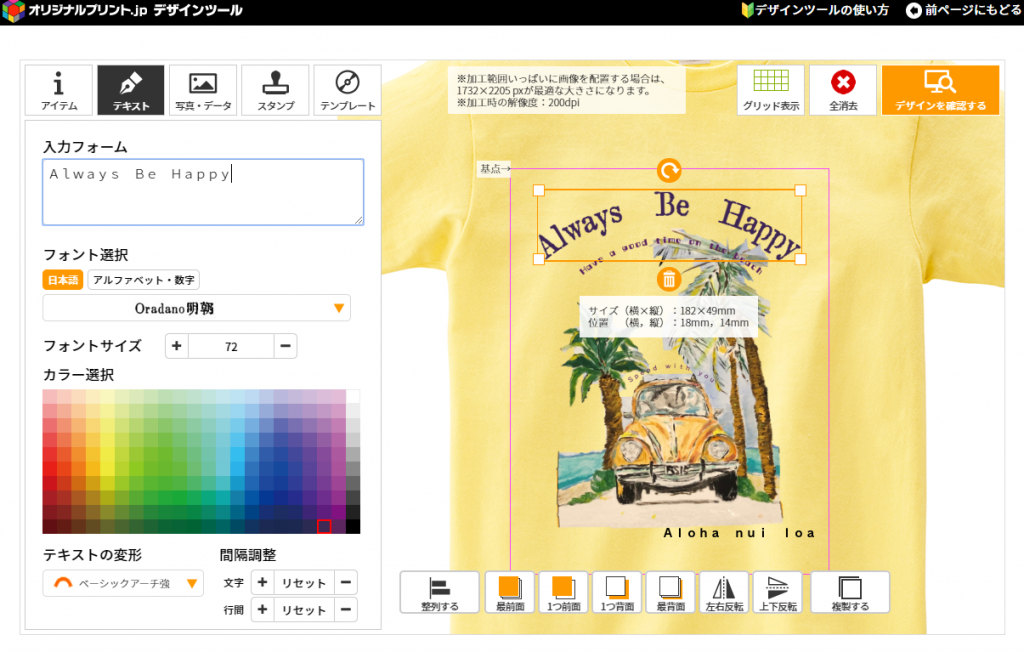Screen dimensions: 1024x652
Task: Flip horizontally with 左右反転
Action: (x=724, y=593)
